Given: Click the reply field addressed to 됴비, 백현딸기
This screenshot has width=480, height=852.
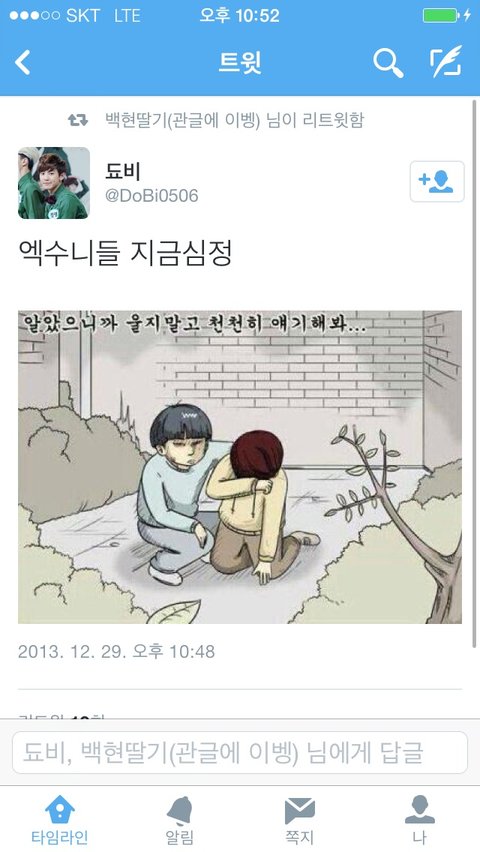Looking at the screenshot, I should pyautogui.click(x=240, y=753).
